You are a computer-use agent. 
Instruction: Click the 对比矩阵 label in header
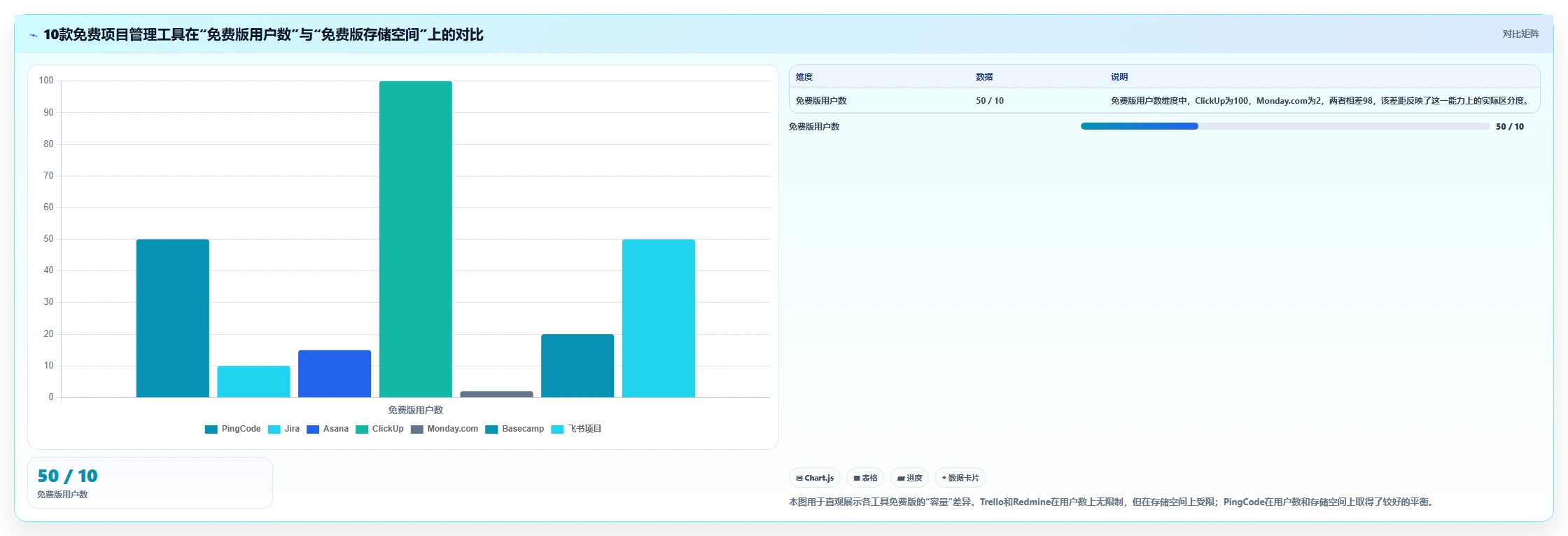pos(1520,34)
